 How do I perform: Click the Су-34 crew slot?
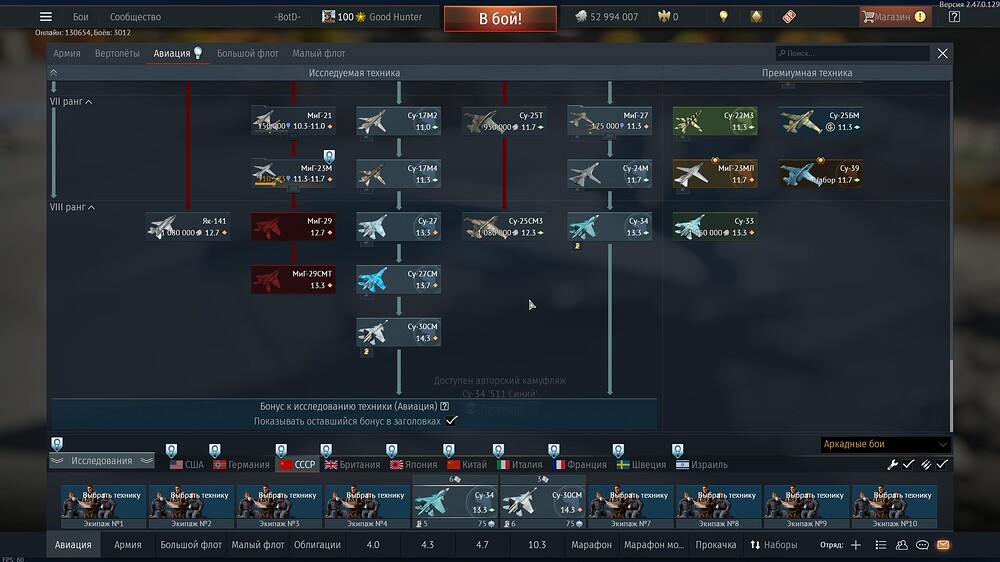pos(455,507)
